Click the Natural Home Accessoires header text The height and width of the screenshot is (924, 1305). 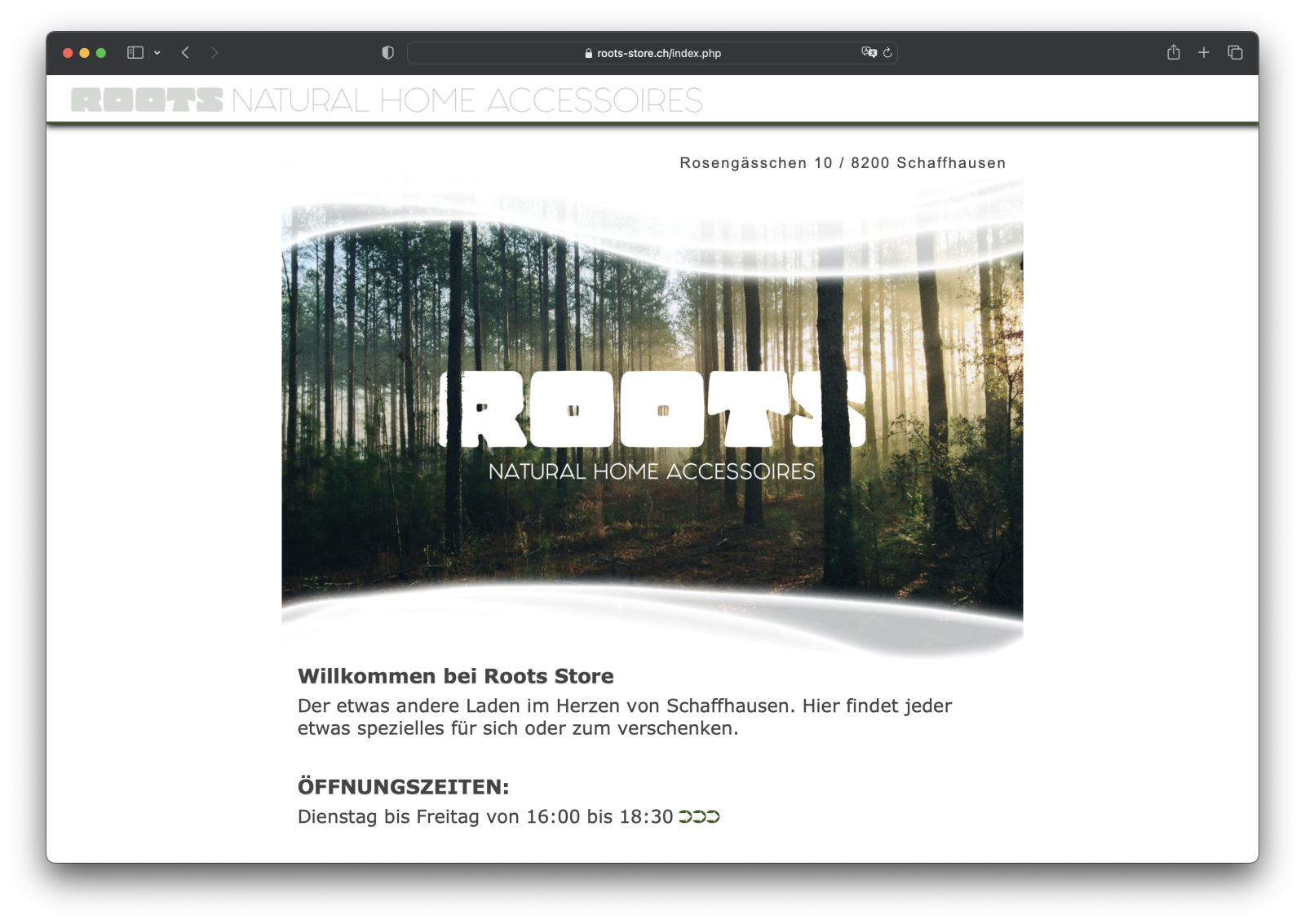(x=467, y=100)
